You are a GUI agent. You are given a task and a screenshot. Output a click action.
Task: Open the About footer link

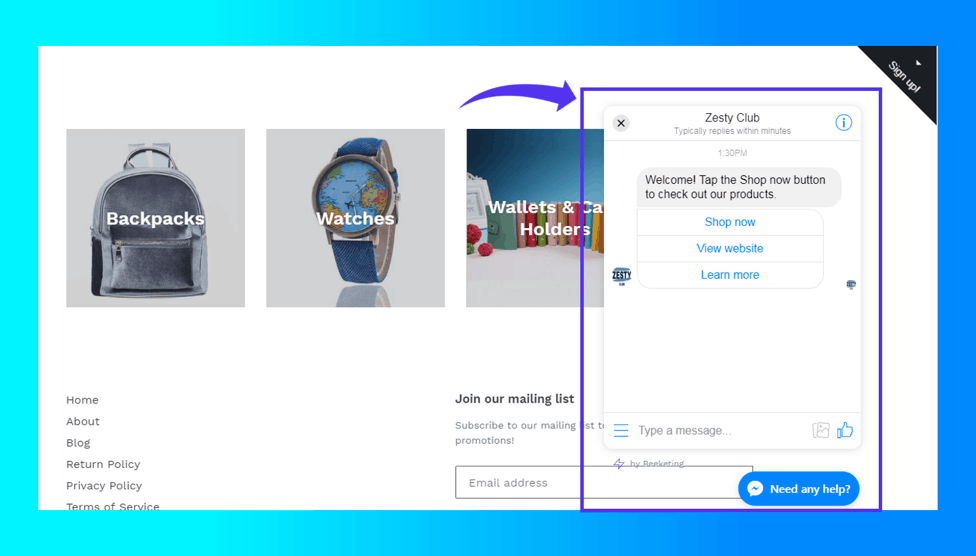click(x=83, y=422)
